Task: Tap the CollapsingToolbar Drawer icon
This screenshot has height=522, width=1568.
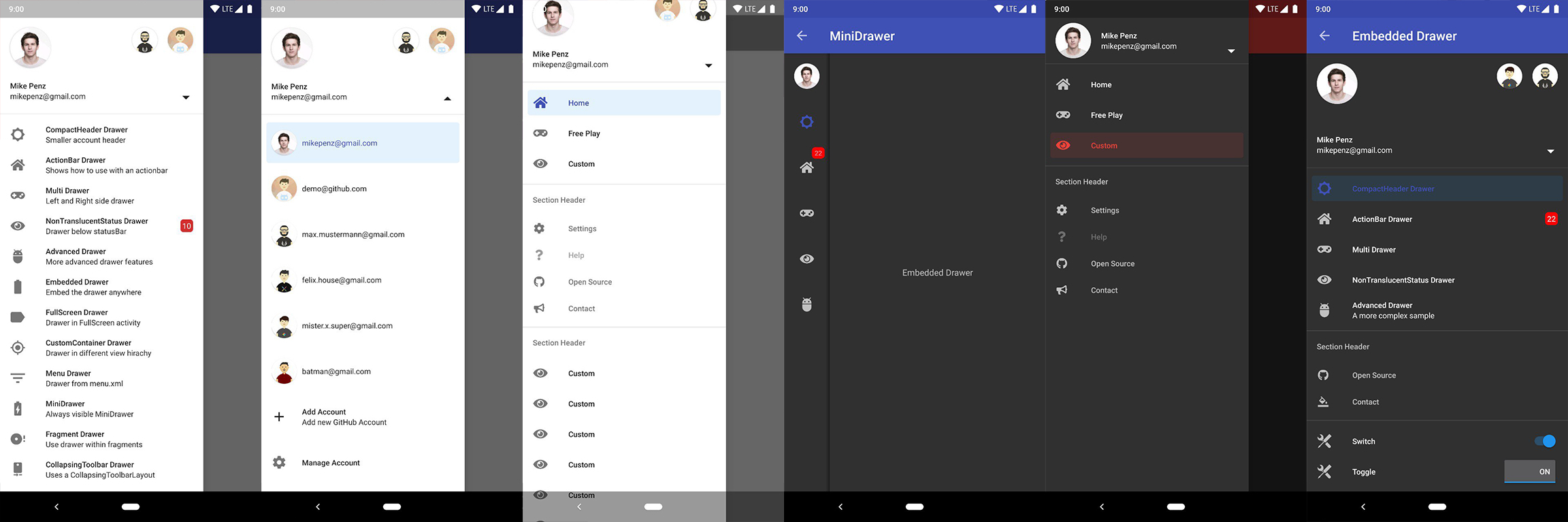Action: [18, 469]
